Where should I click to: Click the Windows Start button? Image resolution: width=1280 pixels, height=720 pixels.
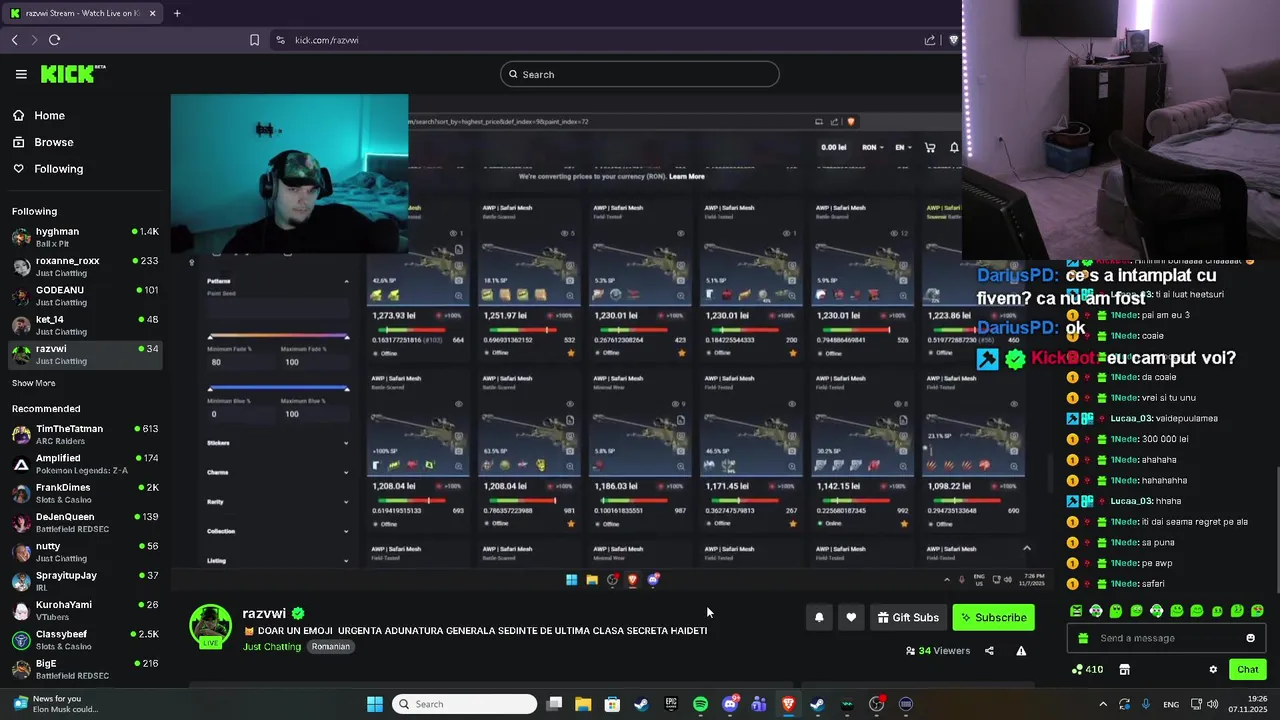pyautogui.click(x=375, y=704)
